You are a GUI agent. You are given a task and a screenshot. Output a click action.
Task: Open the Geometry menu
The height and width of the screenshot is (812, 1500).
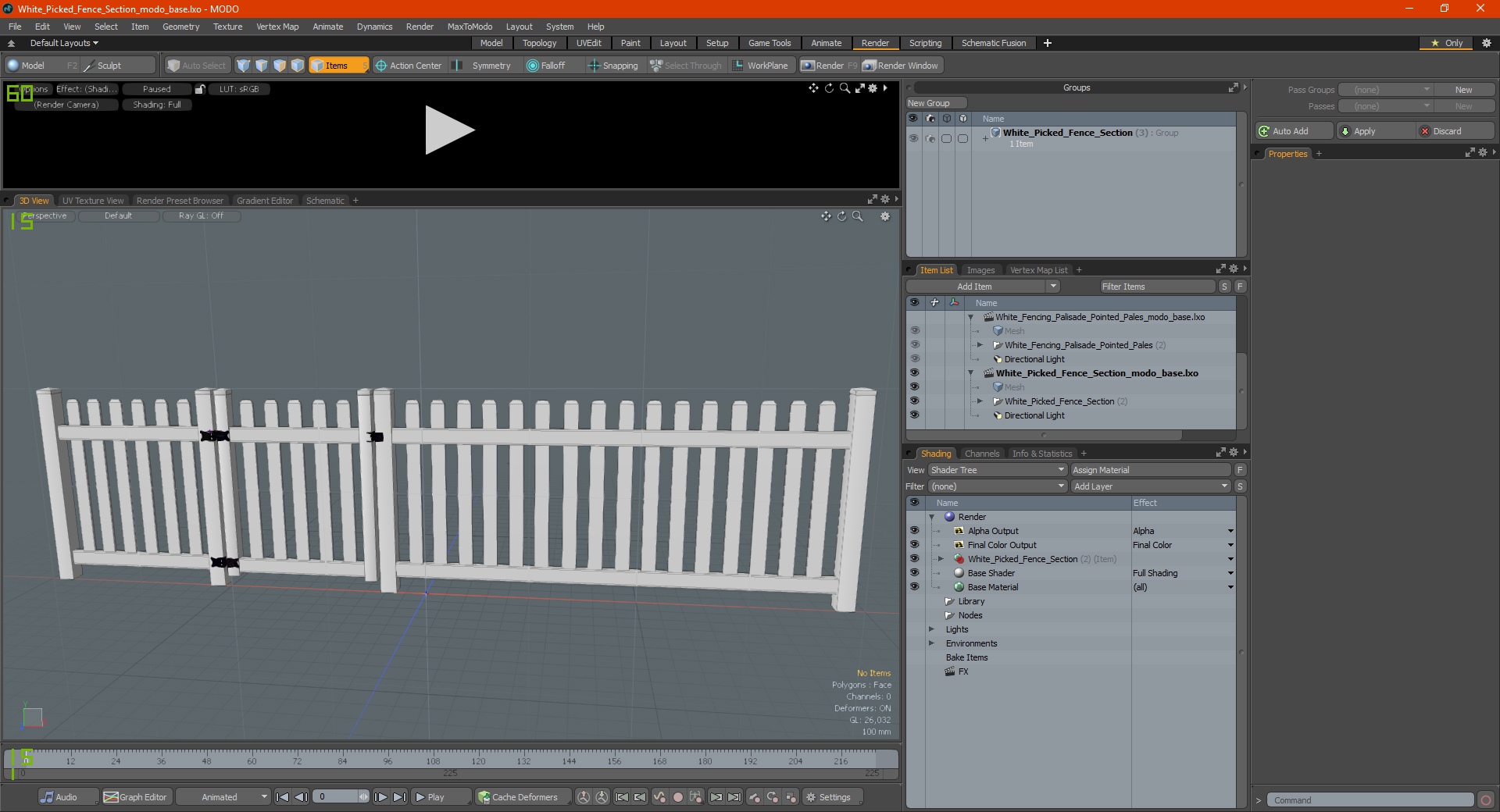(180, 27)
